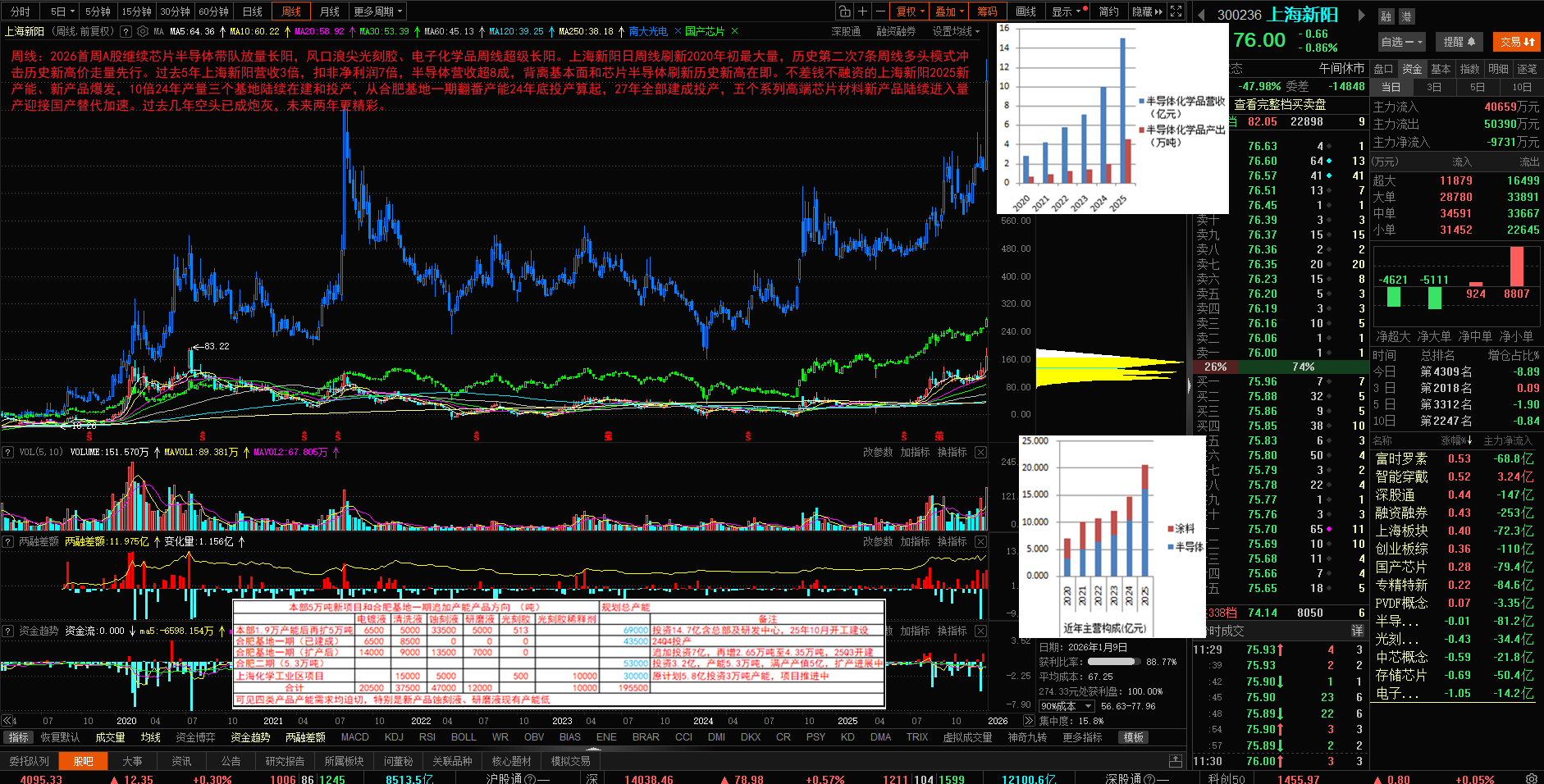Click the 提醒 alert button
The width and height of the screenshot is (1544, 784).
pyautogui.click(x=1459, y=42)
